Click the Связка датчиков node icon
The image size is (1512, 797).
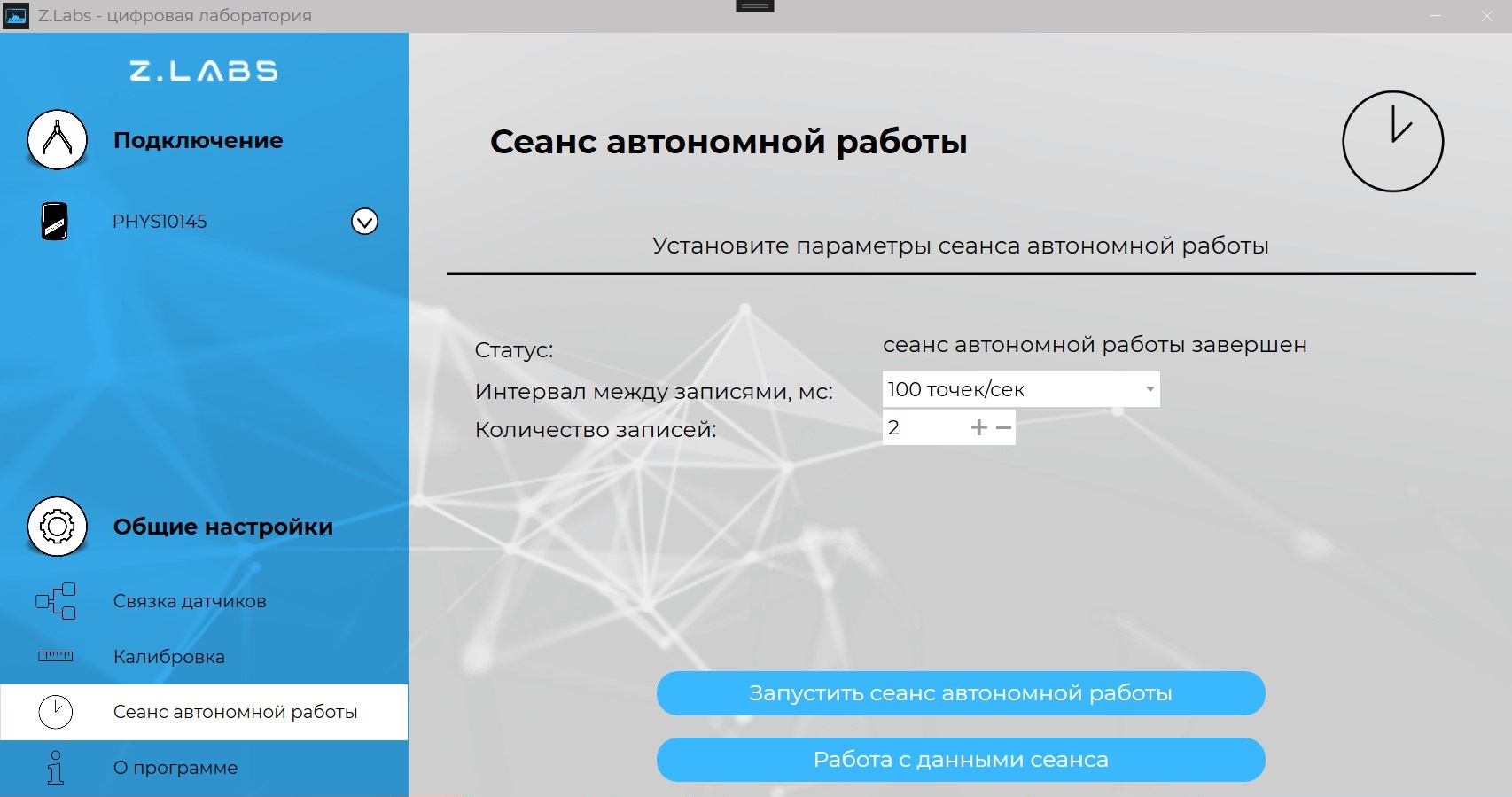pos(56,601)
